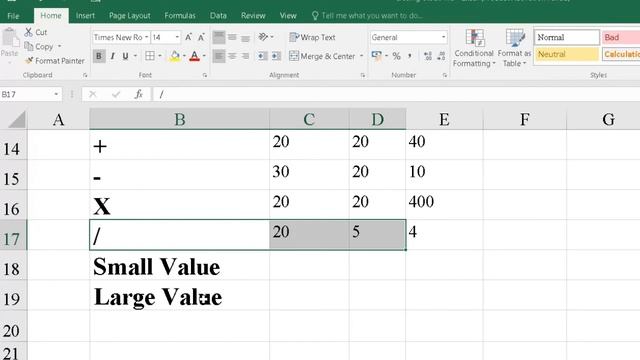Open Format as Table menu
This screenshot has width=640, height=360.
[514, 48]
